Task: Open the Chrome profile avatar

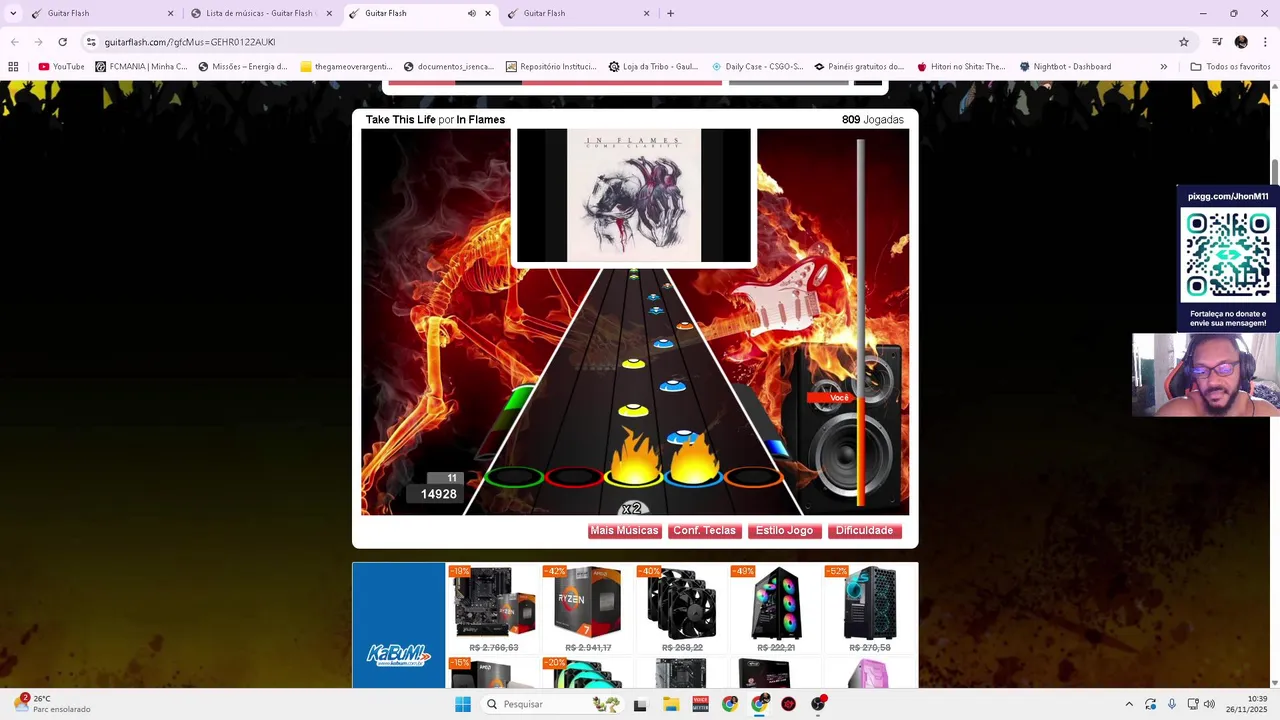Action: coord(1241,42)
